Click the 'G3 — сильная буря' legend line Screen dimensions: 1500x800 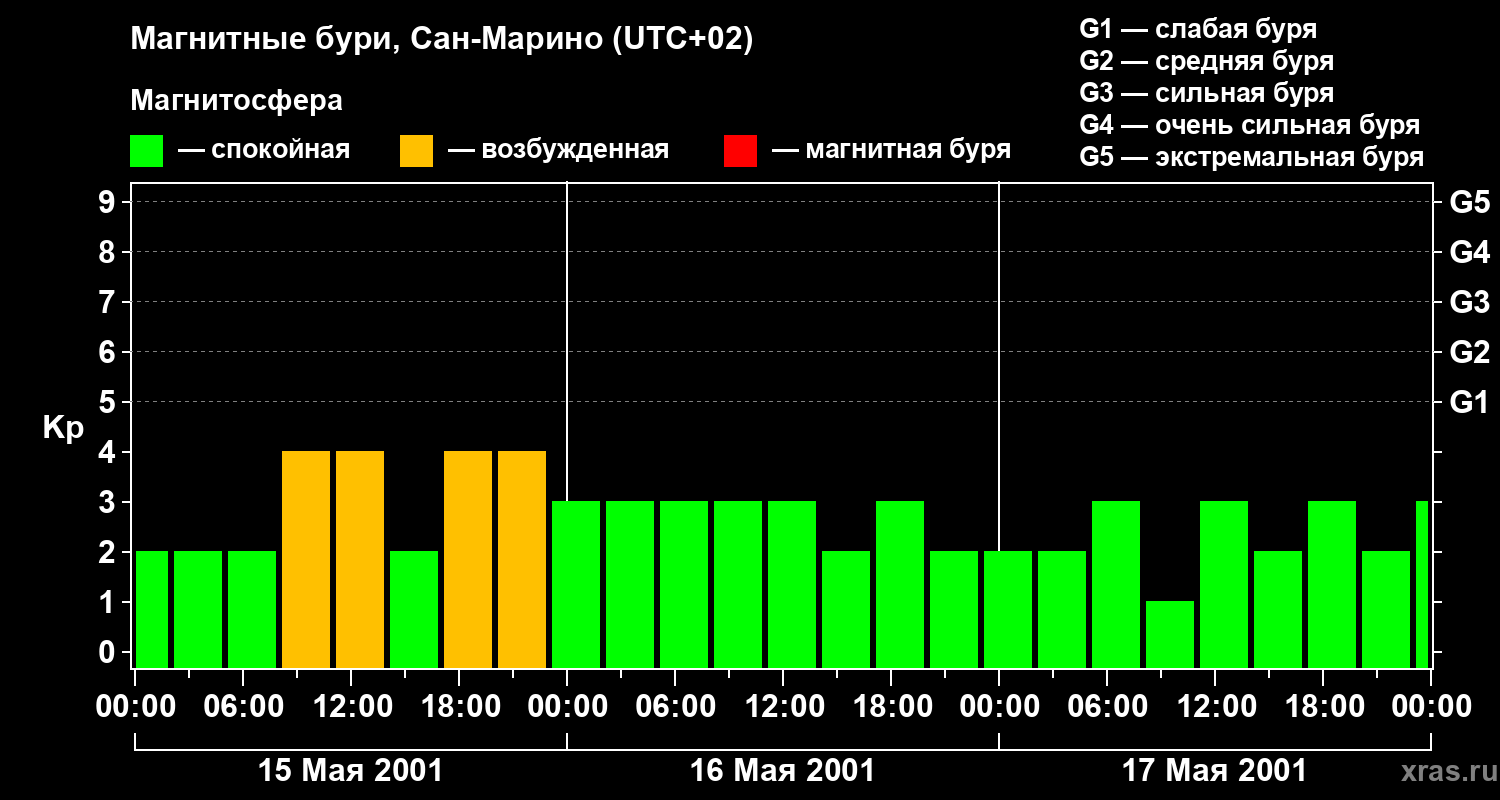pos(1206,93)
